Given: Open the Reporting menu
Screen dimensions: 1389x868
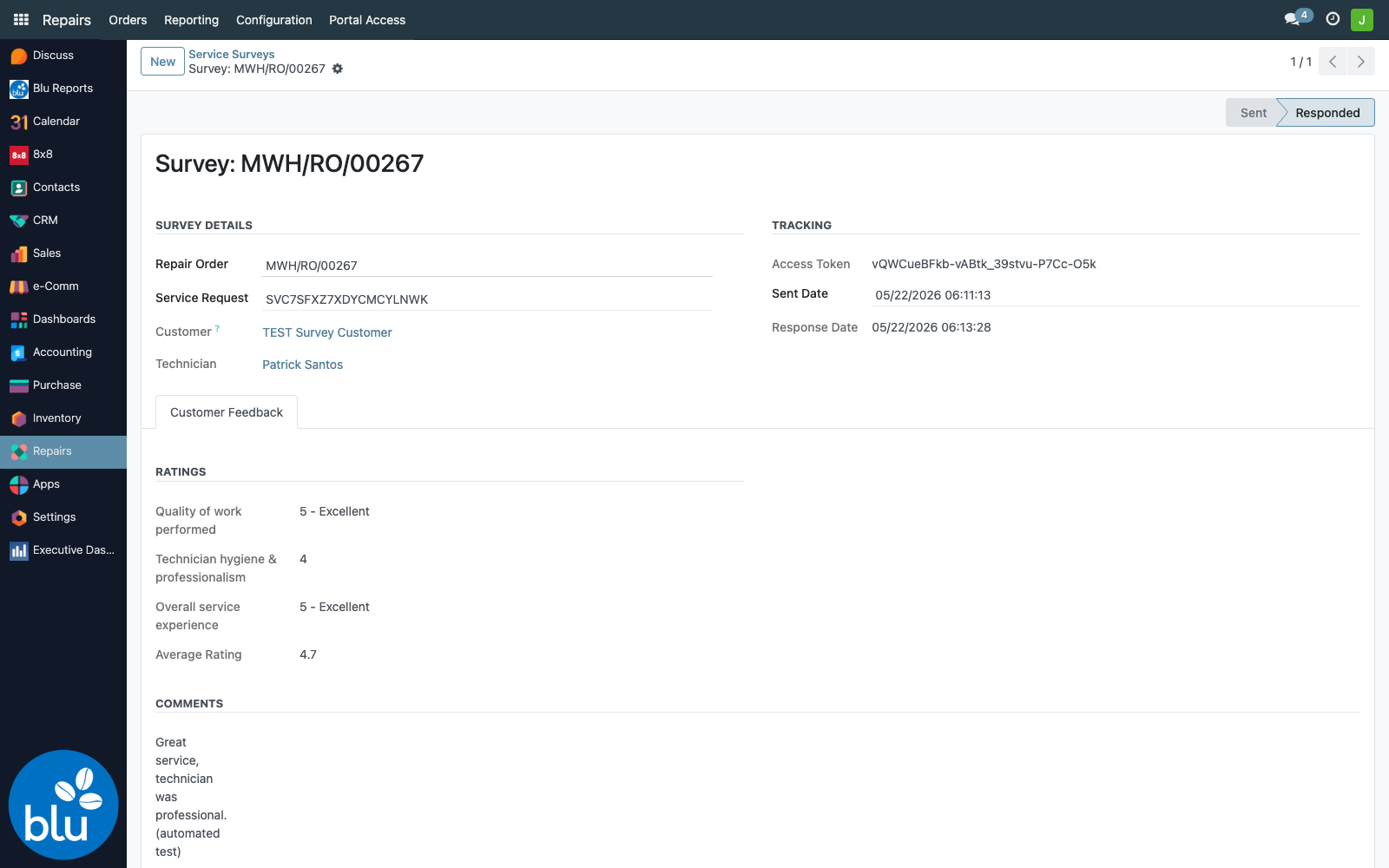Looking at the screenshot, I should [191, 20].
